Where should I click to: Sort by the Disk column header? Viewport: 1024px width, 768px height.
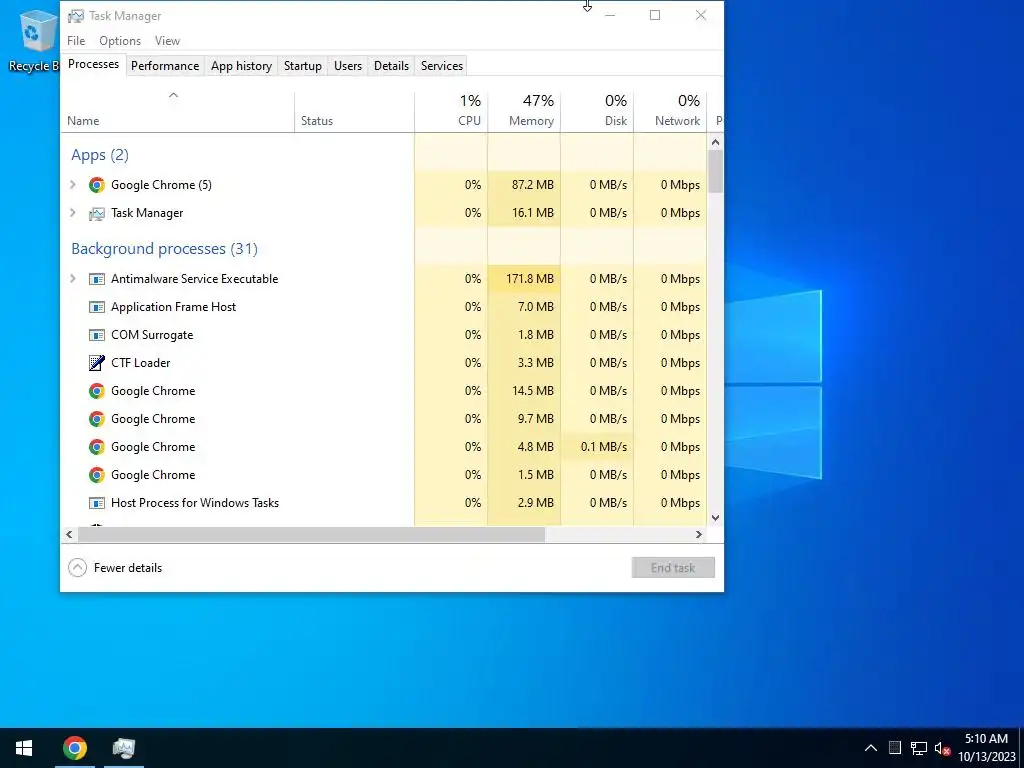pyautogui.click(x=598, y=111)
